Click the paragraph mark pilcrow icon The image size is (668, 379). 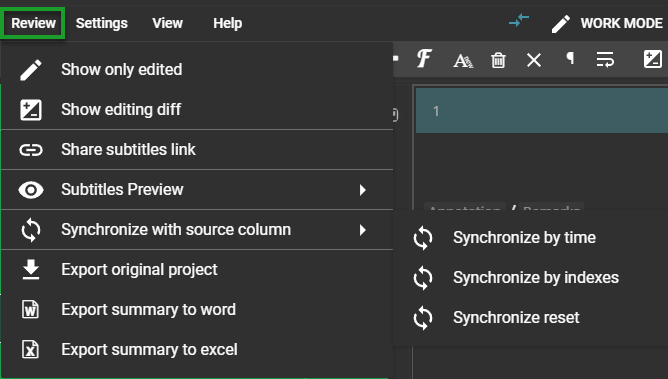click(570, 58)
